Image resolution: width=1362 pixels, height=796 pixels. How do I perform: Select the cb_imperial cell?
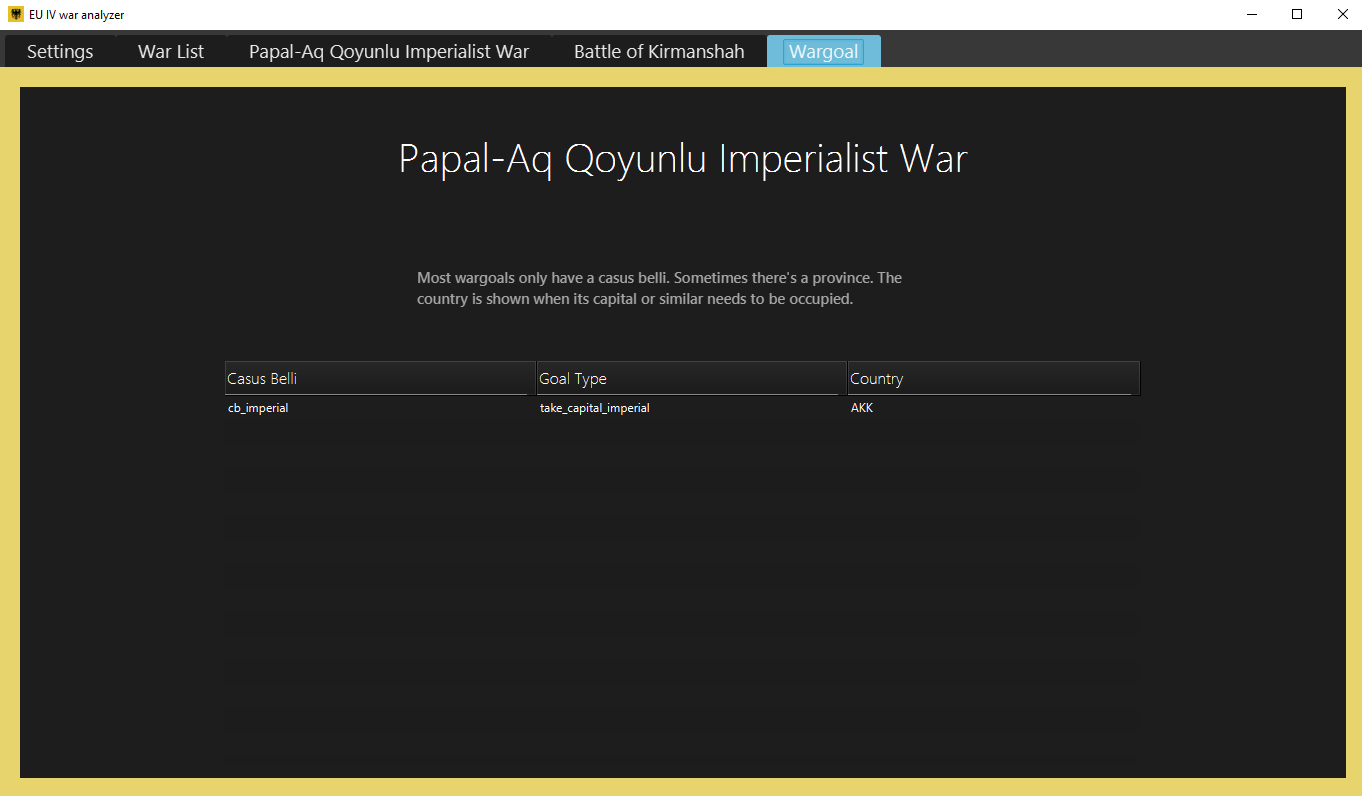[x=380, y=408]
